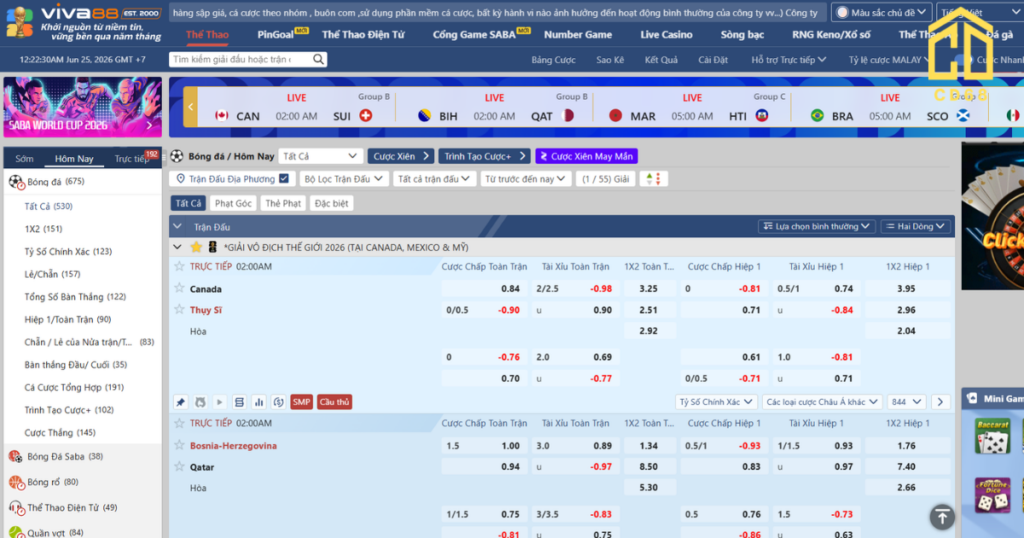This screenshot has height=538, width=1024.
Task: Click the pin icon under Canada match
Action: coord(181,402)
